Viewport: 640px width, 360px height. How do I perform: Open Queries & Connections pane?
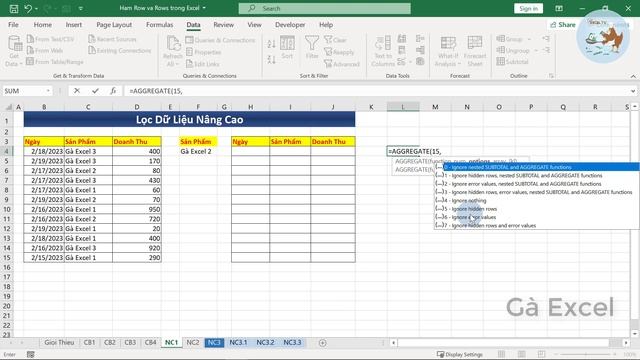(220, 40)
